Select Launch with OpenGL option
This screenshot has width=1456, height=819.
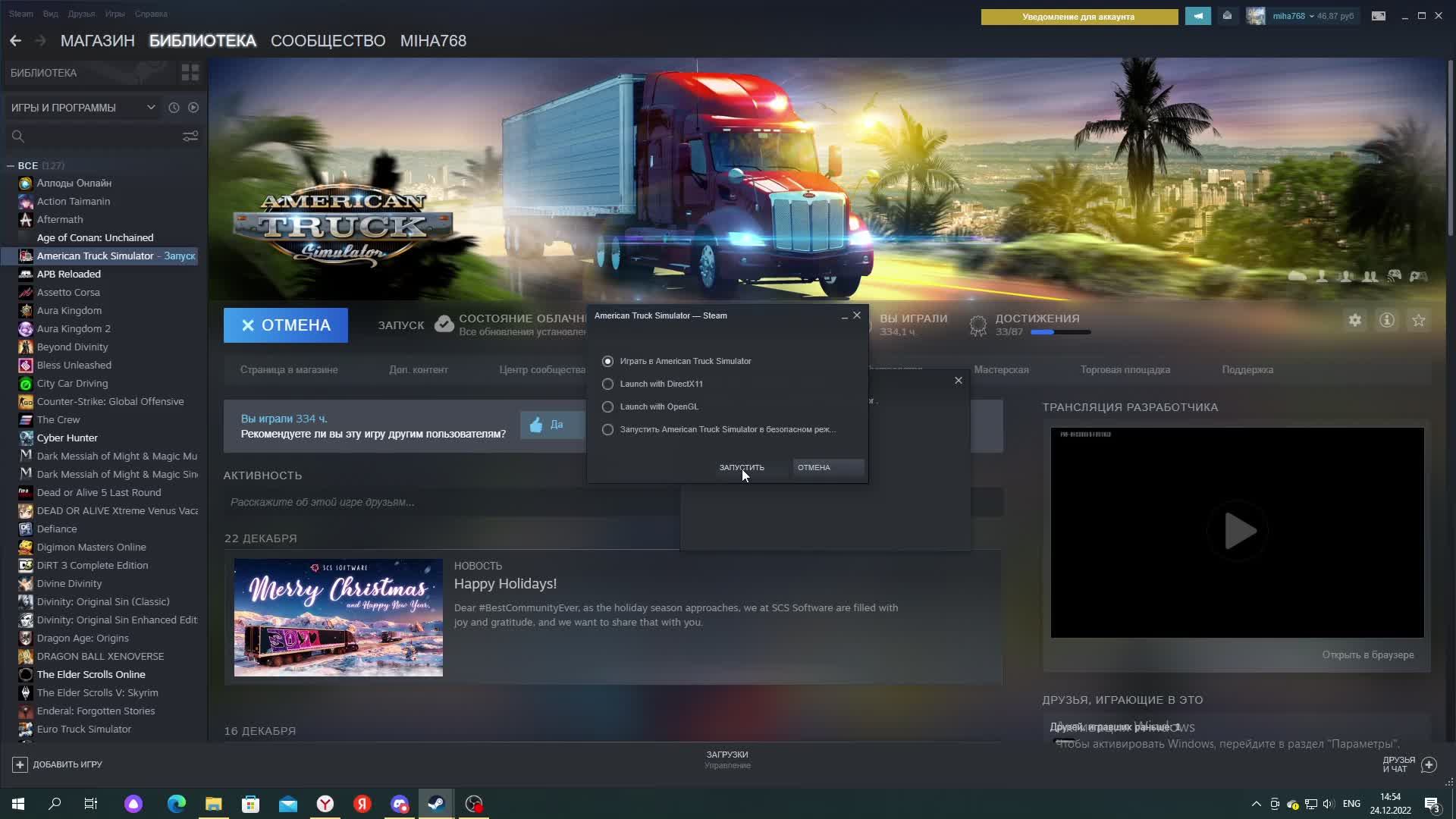point(607,406)
